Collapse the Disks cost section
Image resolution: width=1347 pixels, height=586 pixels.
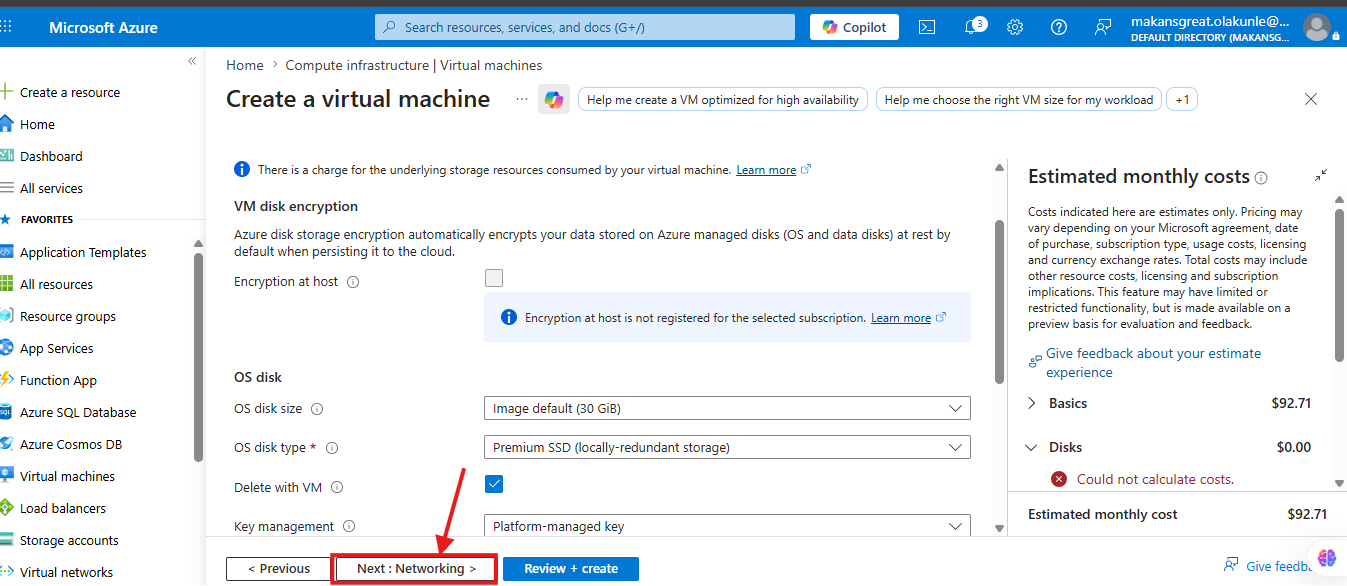1033,447
